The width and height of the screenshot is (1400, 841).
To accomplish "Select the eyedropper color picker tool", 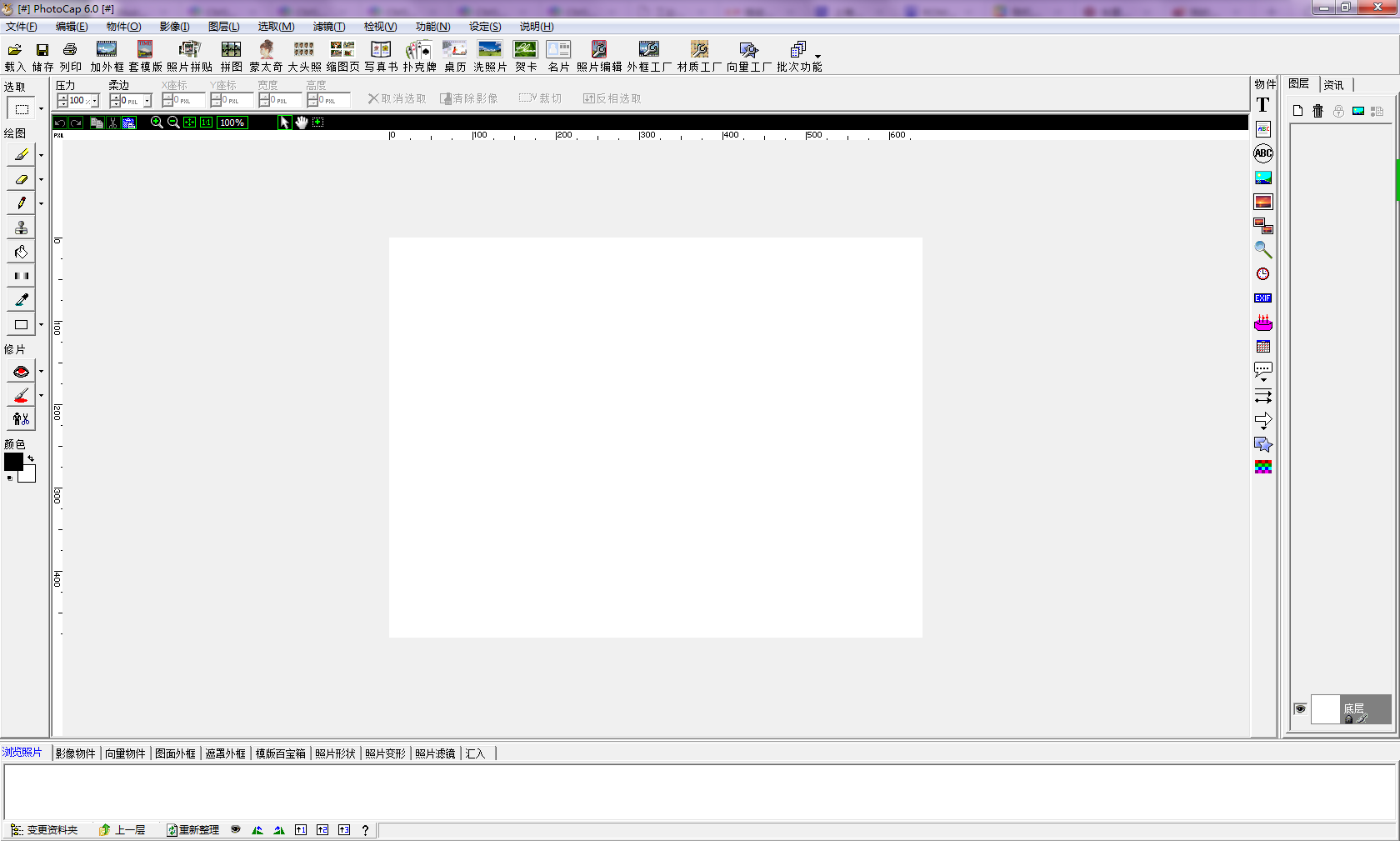I will [x=21, y=300].
